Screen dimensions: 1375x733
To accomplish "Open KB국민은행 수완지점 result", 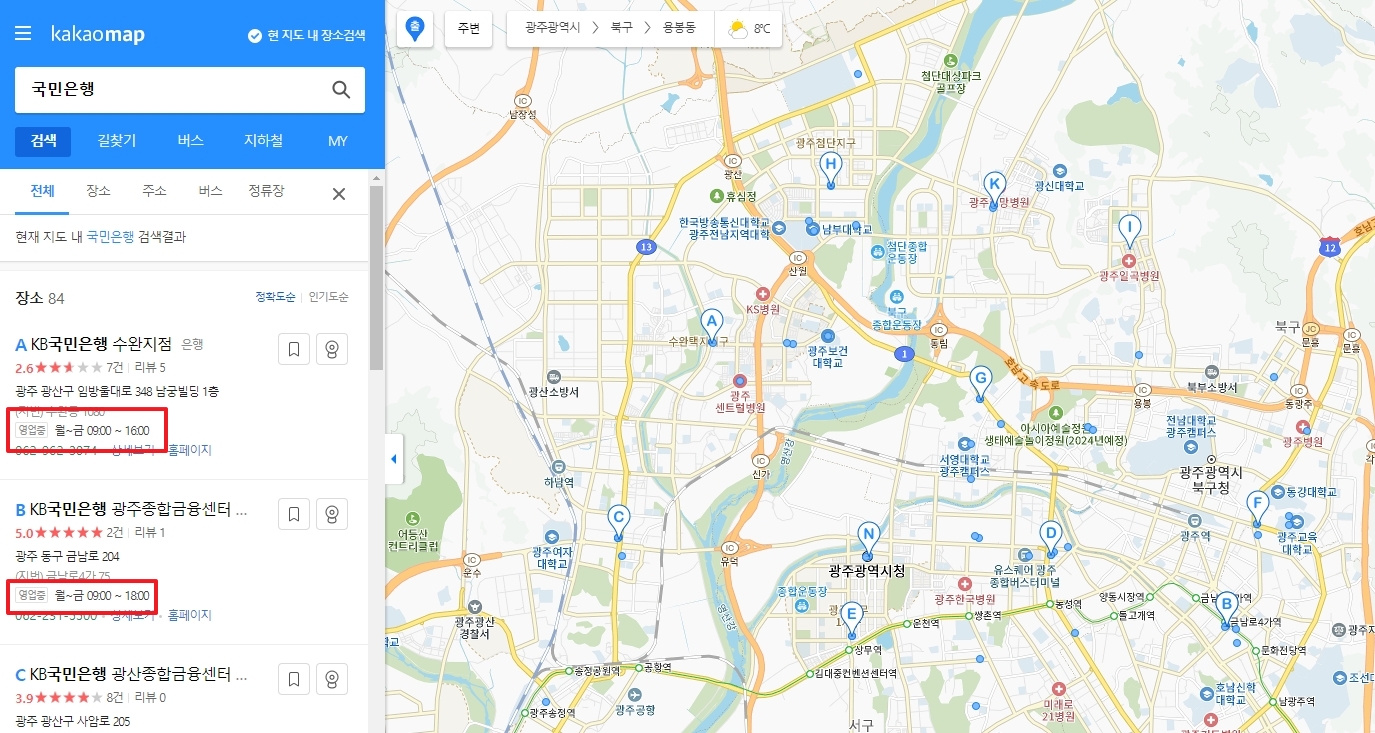I will (x=101, y=345).
